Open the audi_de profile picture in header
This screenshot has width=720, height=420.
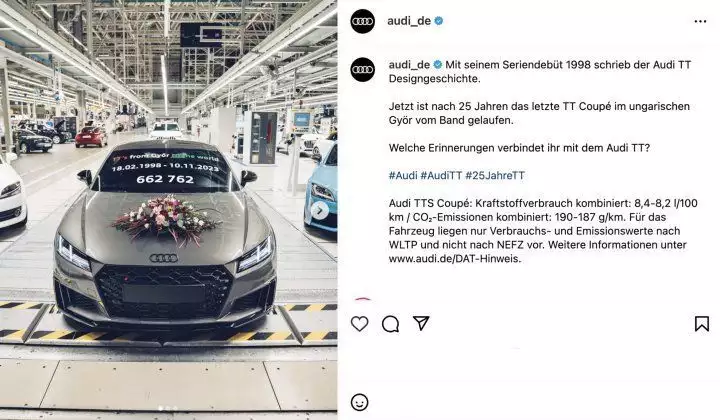tap(363, 21)
